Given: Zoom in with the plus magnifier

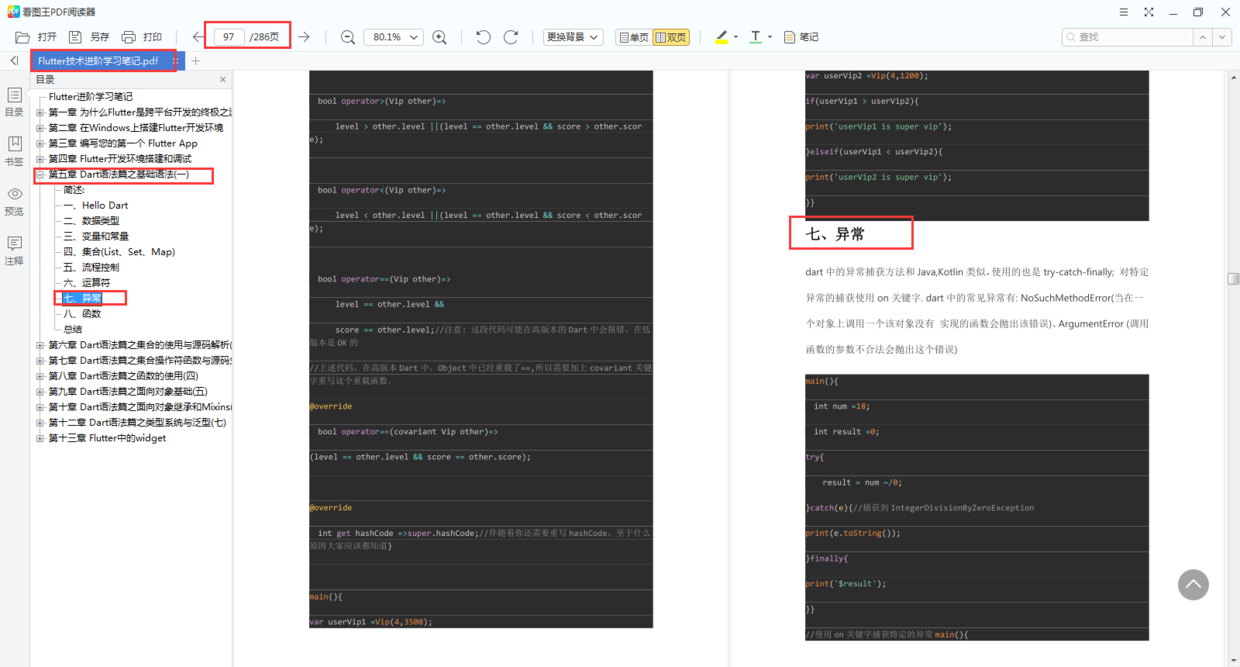Looking at the screenshot, I should pos(440,37).
